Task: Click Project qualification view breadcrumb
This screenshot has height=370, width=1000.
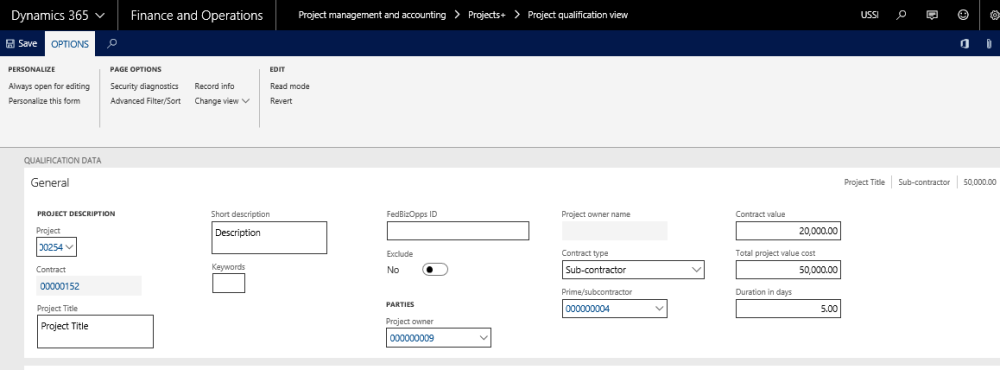Action: click(578, 15)
